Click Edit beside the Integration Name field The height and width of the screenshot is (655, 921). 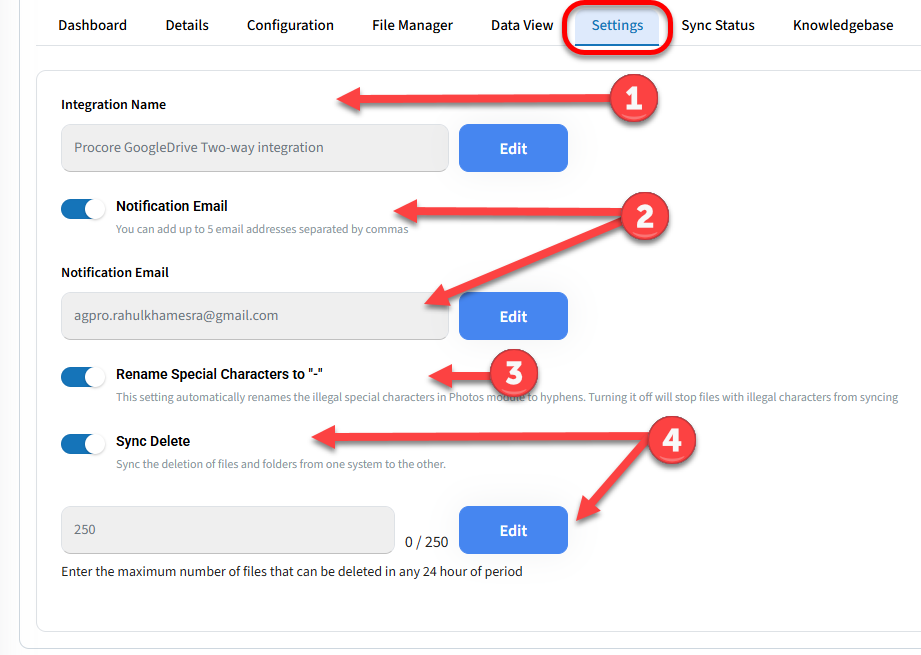coord(513,148)
